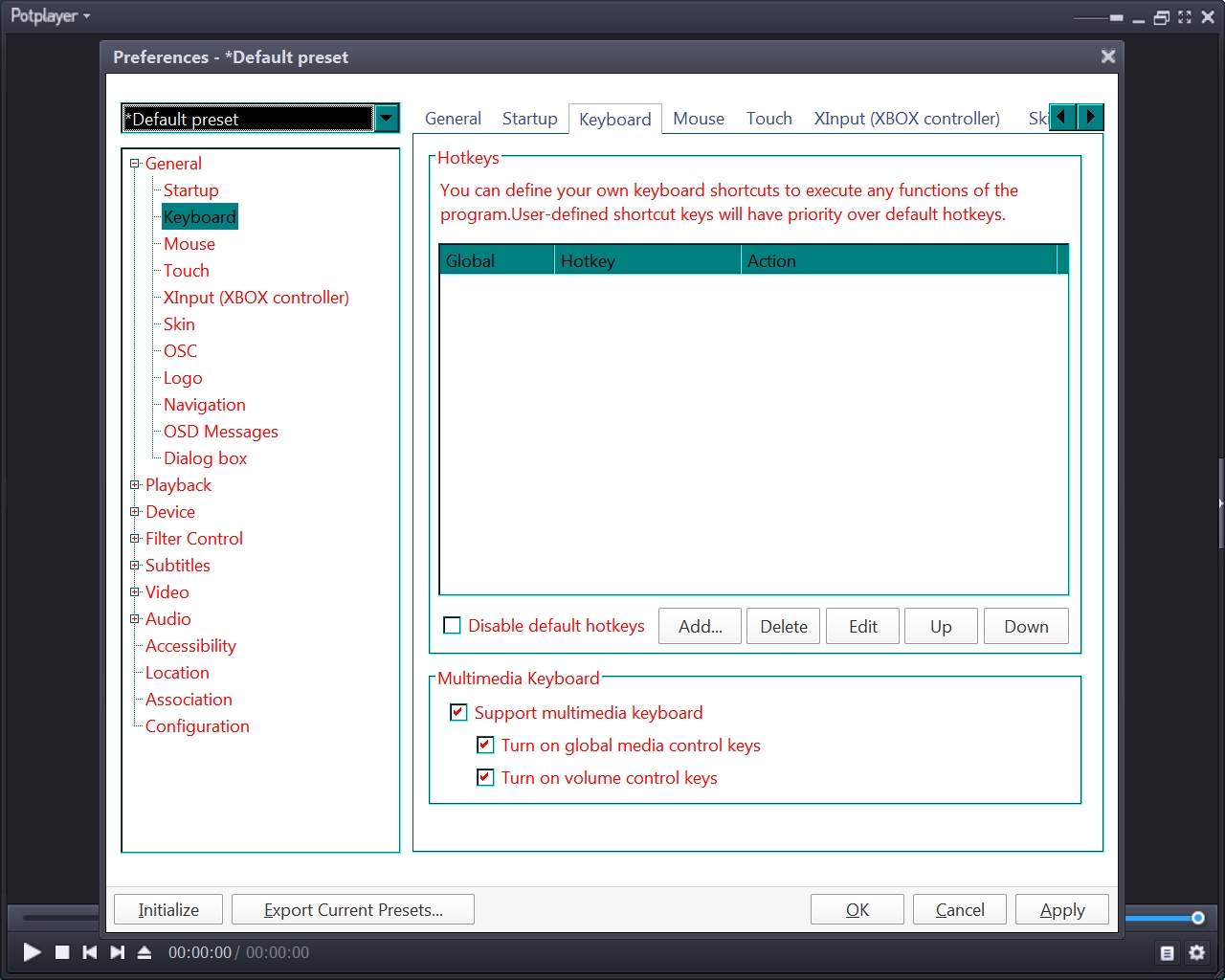This screenshot has height=980, width=1225.
Task: Enable Disable default hotkeys checkbox
Action: pyautogui.click(x=453, y=626)
